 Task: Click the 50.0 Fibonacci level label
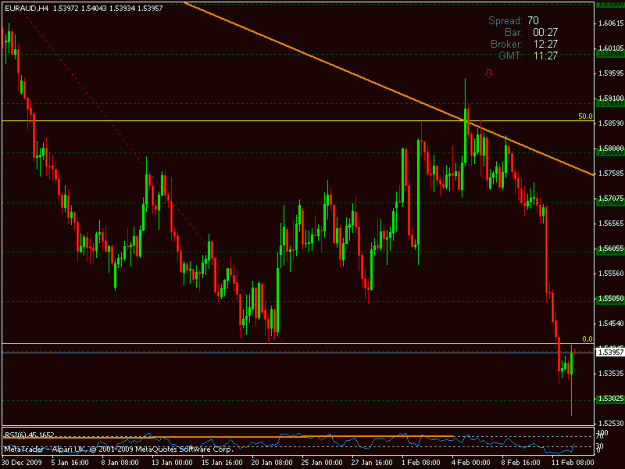pyautogui.click(x=585, y=116)
